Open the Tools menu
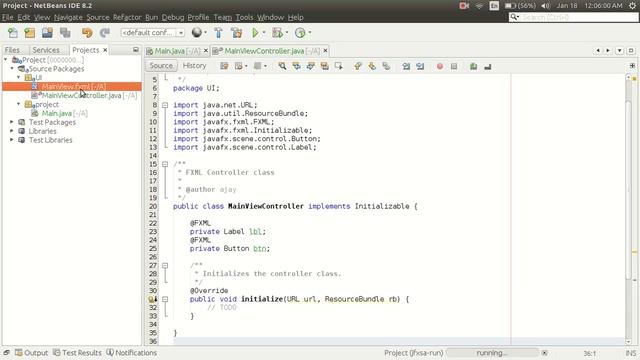Viewport: 640px width, 360px height. [x=244, y=17]
